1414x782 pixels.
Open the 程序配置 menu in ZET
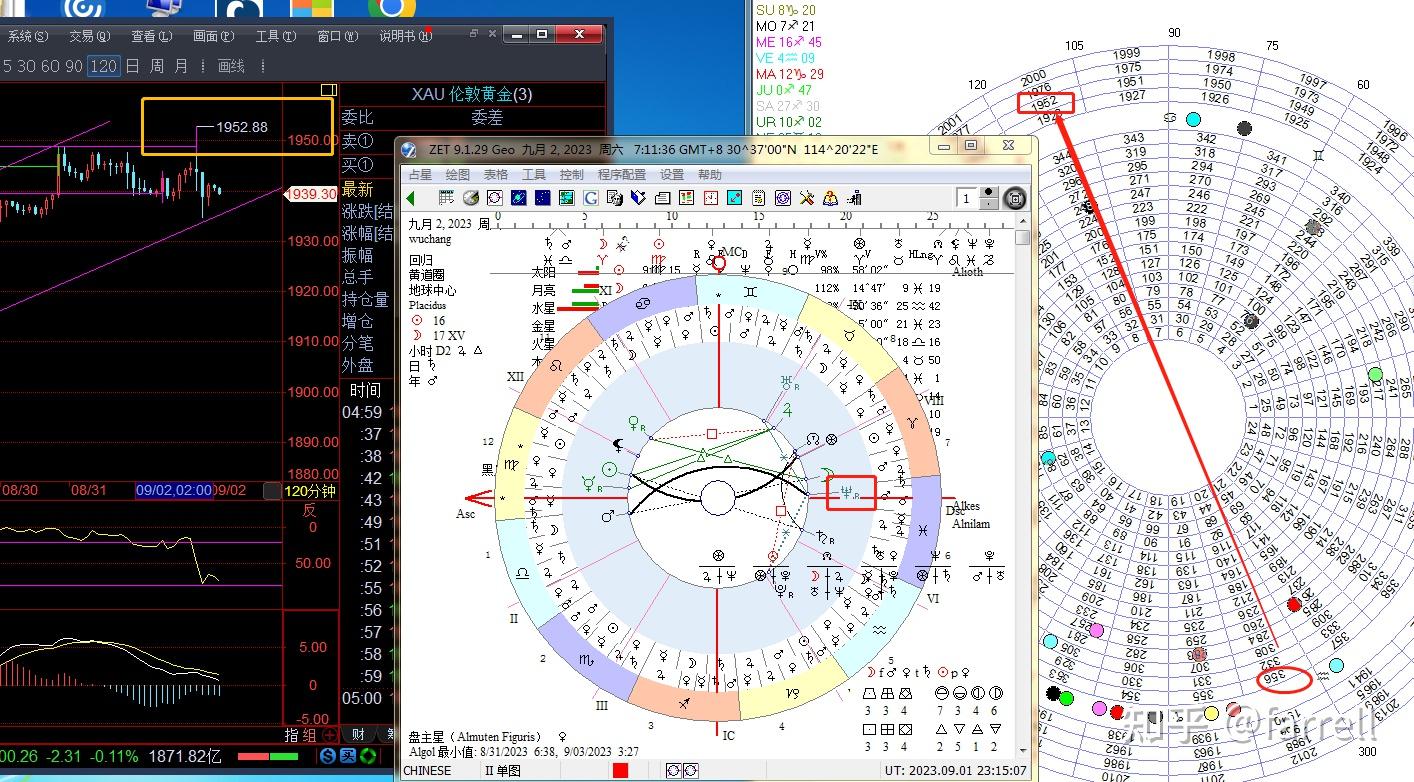click(x=622, y=174)
